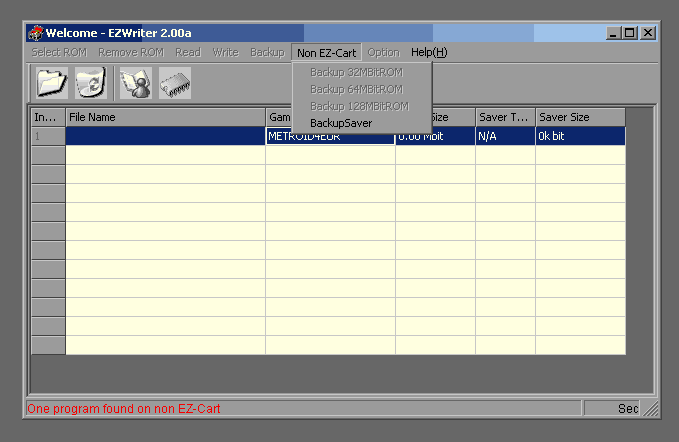
Task: Click the recycle bin remove ROM icon
Action: tap(91, 82)
